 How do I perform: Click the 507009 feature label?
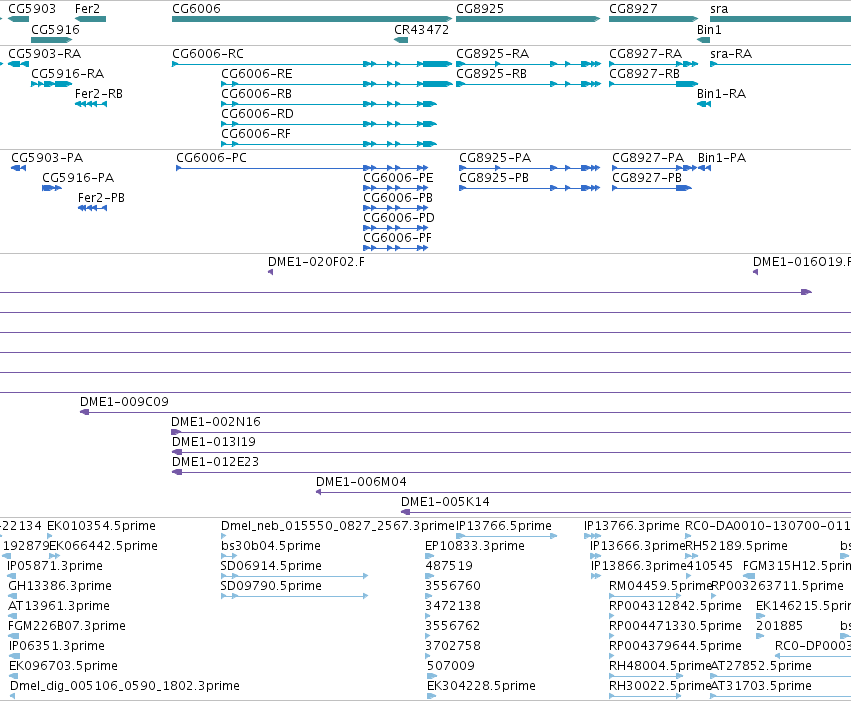450,666
